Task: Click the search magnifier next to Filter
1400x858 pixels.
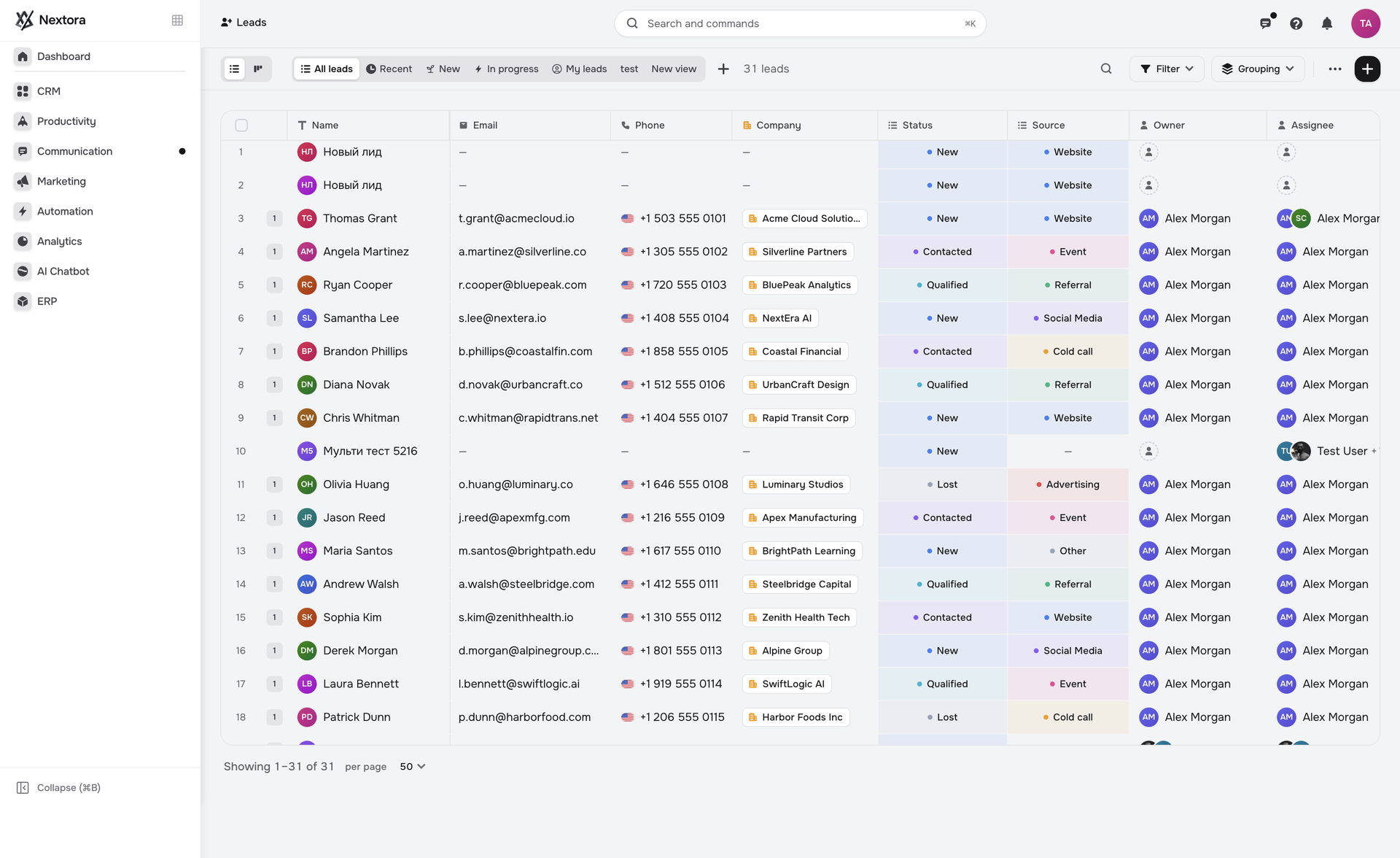Action: (1106, 69)
